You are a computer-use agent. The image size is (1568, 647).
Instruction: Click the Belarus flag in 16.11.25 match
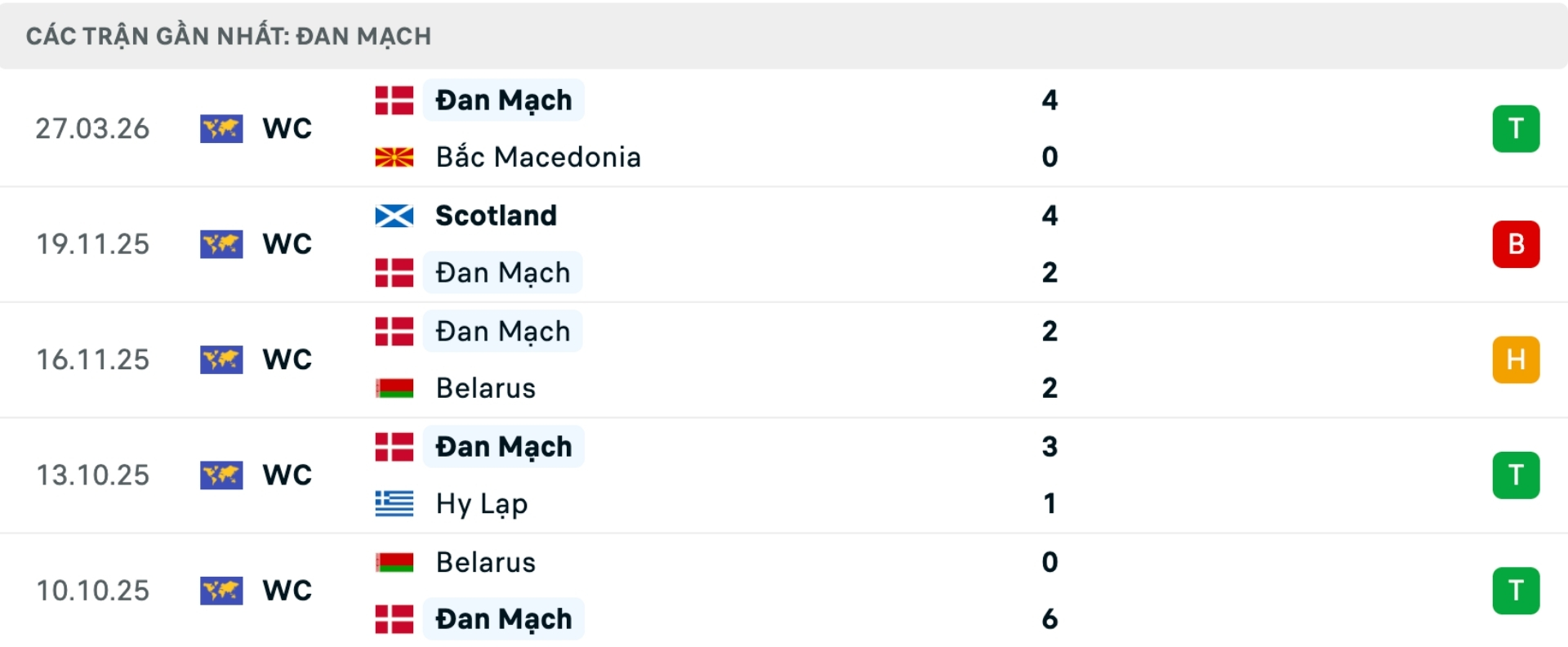394,388
